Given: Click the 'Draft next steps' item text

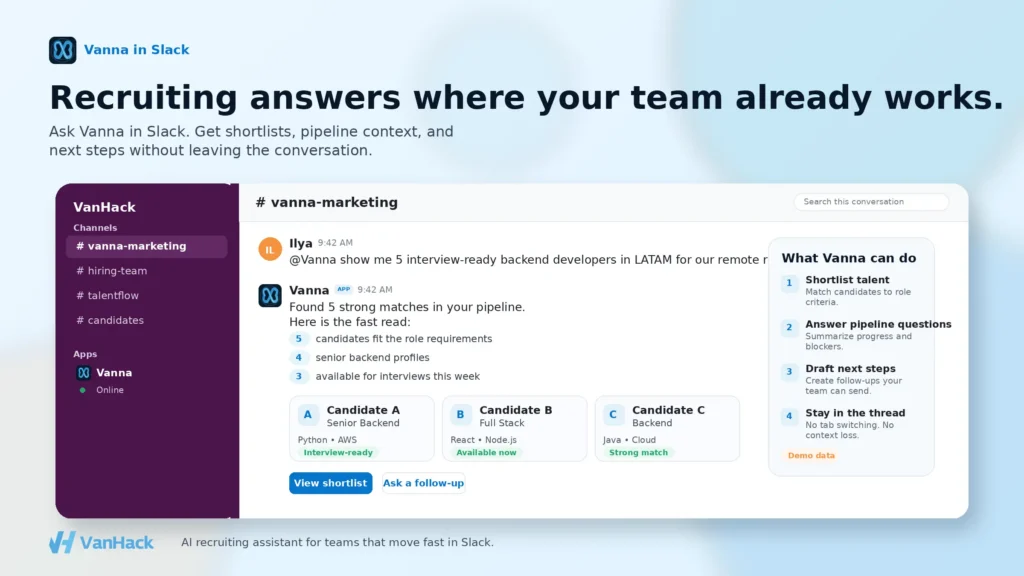Looking at the screenshot, I should tap(850, 368).
